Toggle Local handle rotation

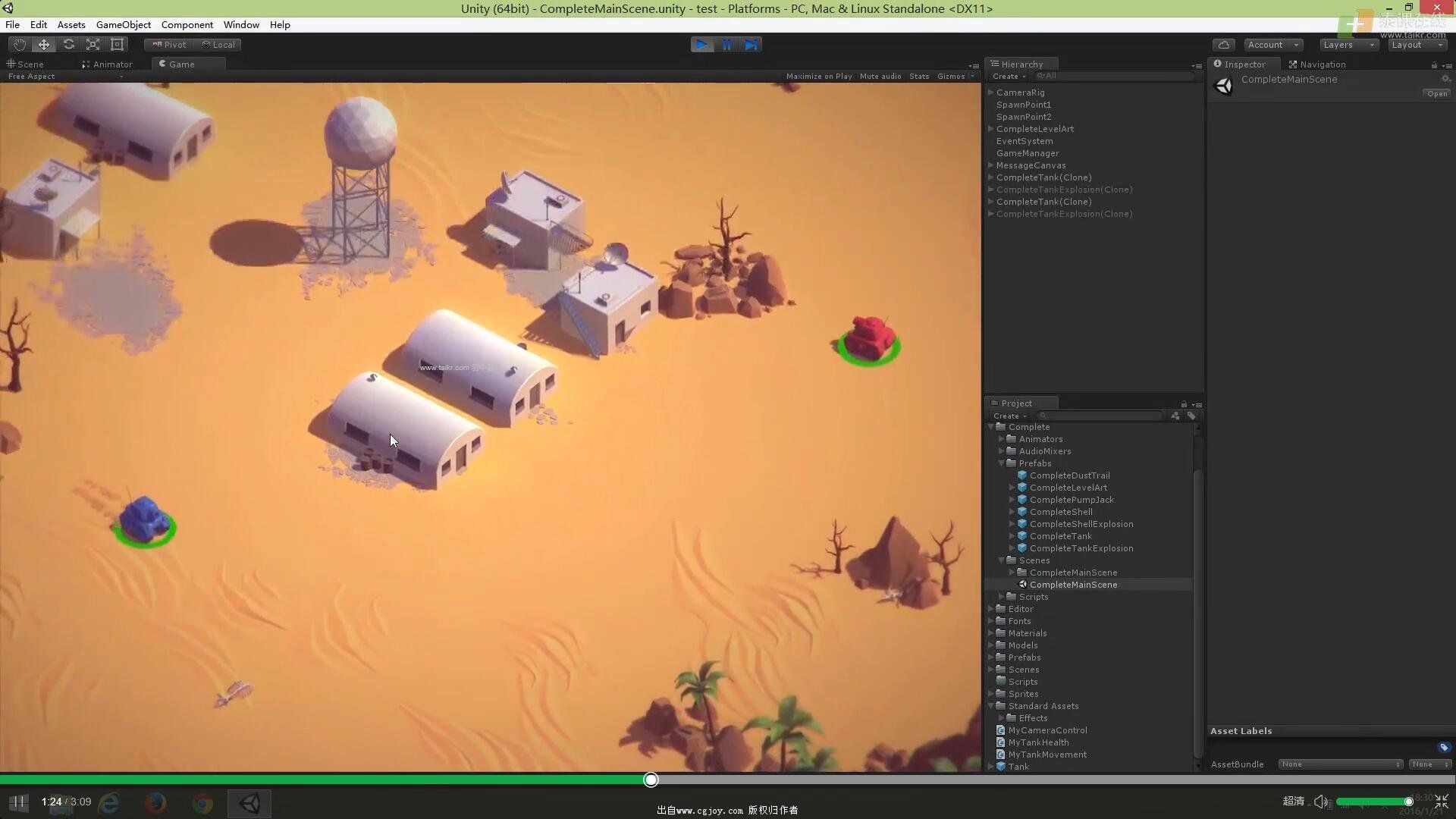click(x=218, y=45)
